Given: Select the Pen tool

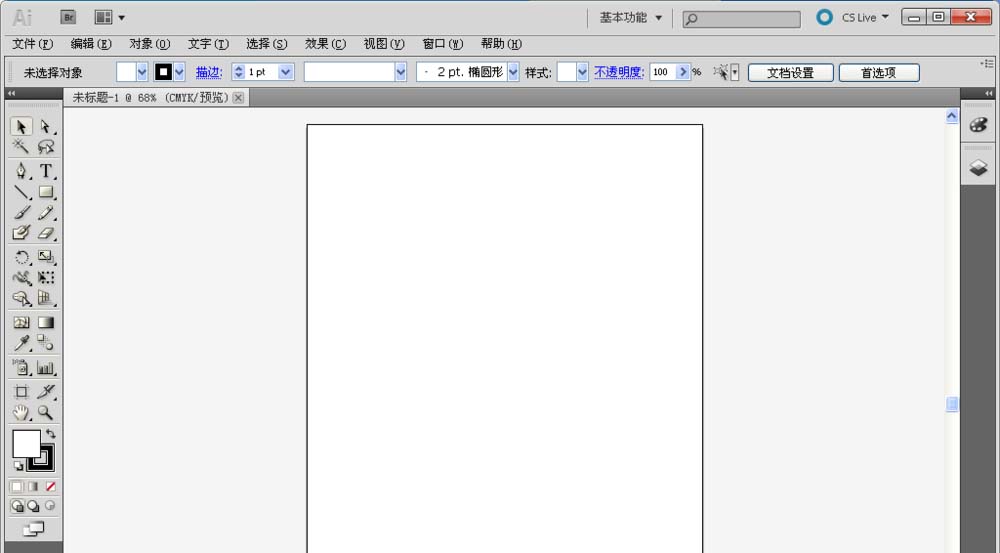Looking at the screenshot, I should point(21,171).
